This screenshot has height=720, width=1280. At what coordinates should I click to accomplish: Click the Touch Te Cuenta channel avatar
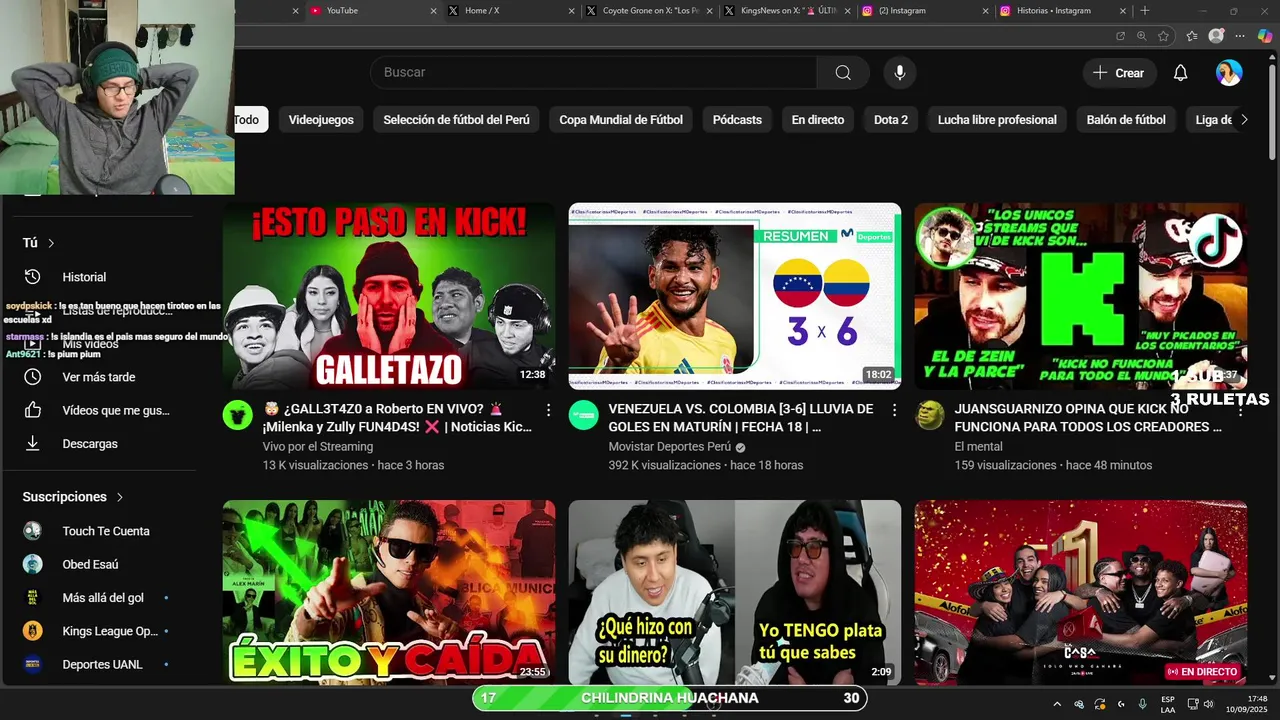(33, 531)
